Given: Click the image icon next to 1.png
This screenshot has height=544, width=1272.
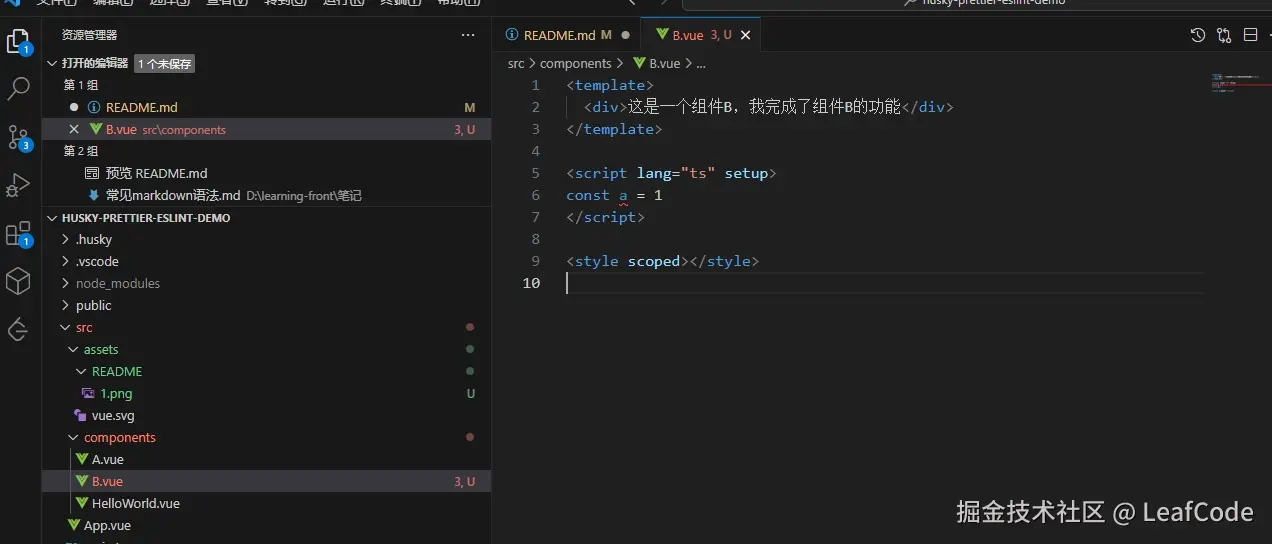Looking at the screenshot, I should click(89, 393).
